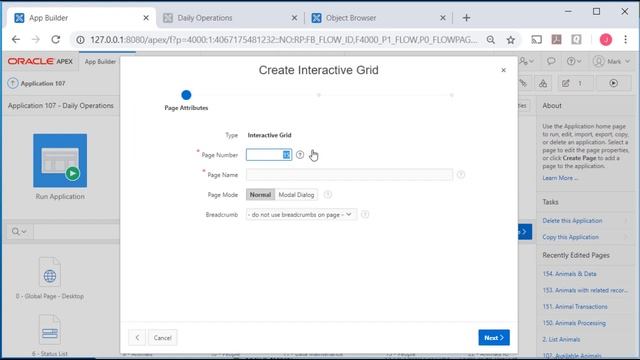
Task: Switch to the App Builder browser tab
Action: click(x=80, y=18)
